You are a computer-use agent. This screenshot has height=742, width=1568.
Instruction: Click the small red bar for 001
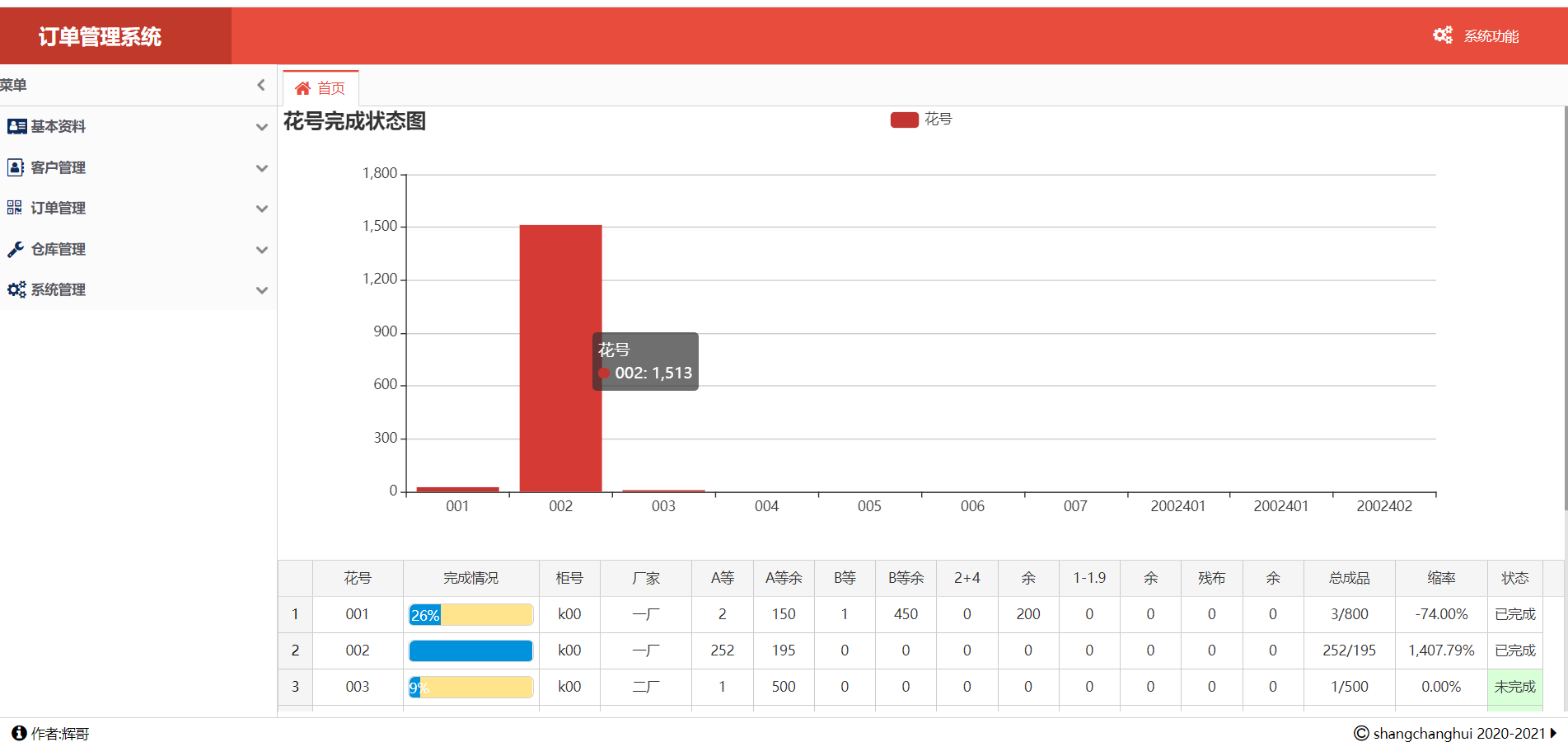457,490
